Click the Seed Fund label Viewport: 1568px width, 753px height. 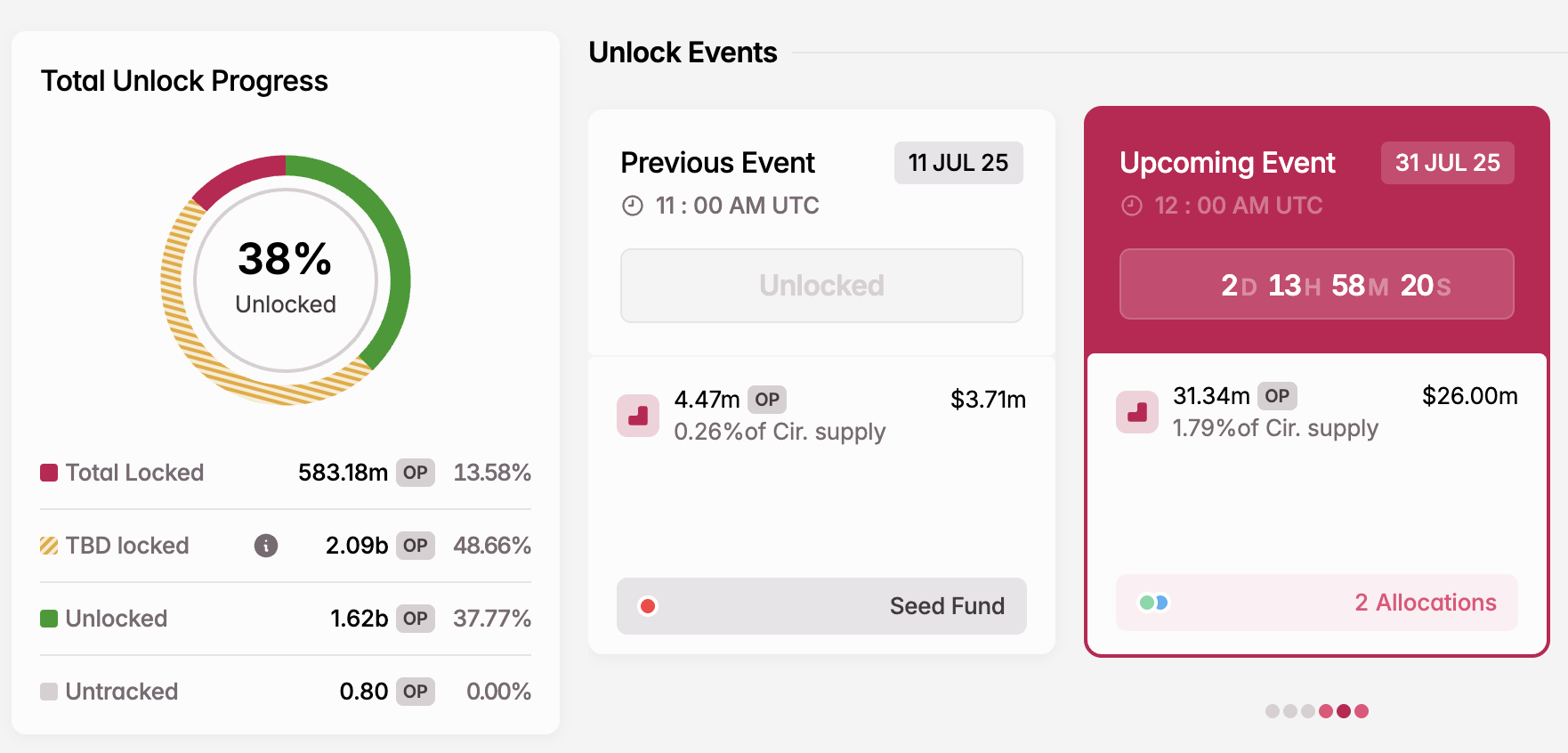(946, 606)
